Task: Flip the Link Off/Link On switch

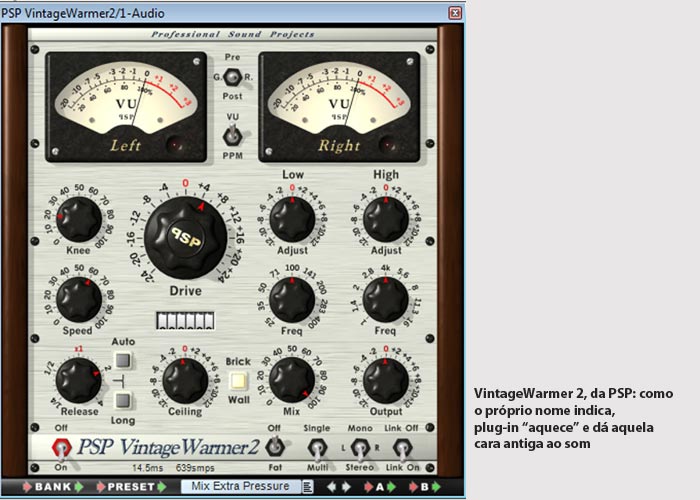Action: coord(402,449)
